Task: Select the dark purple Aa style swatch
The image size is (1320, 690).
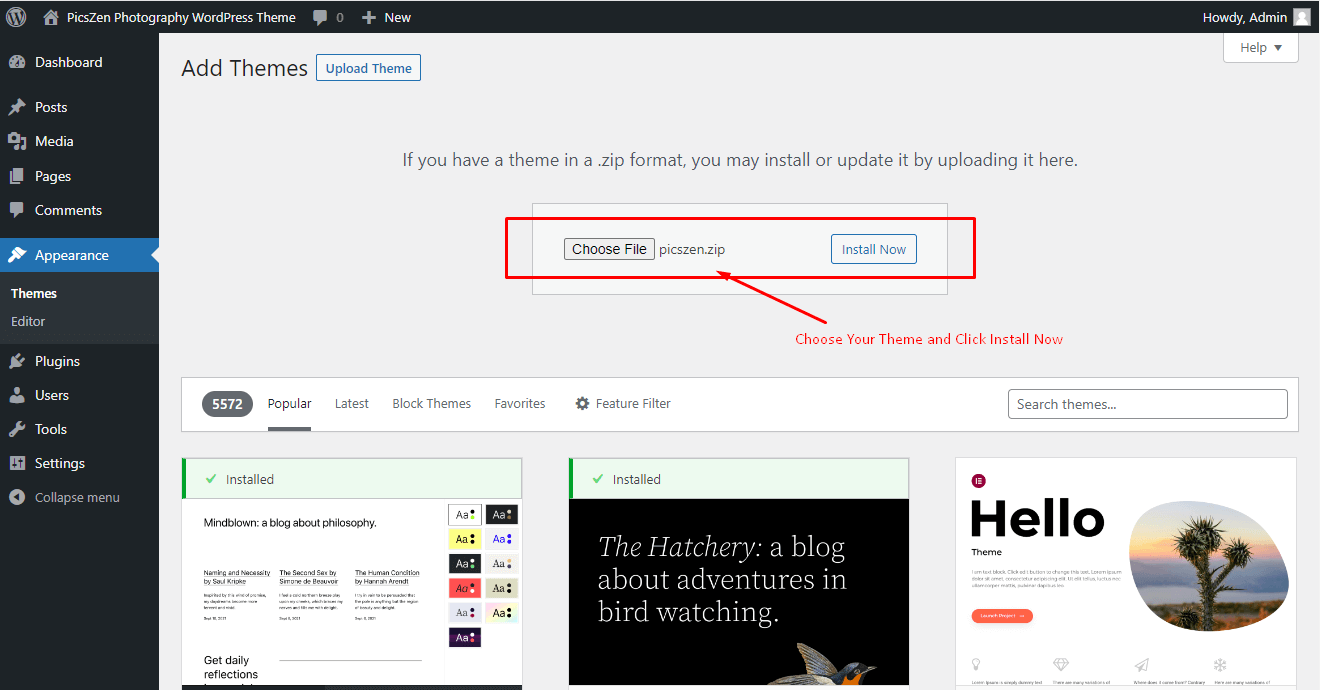Action: pos(465,637)
